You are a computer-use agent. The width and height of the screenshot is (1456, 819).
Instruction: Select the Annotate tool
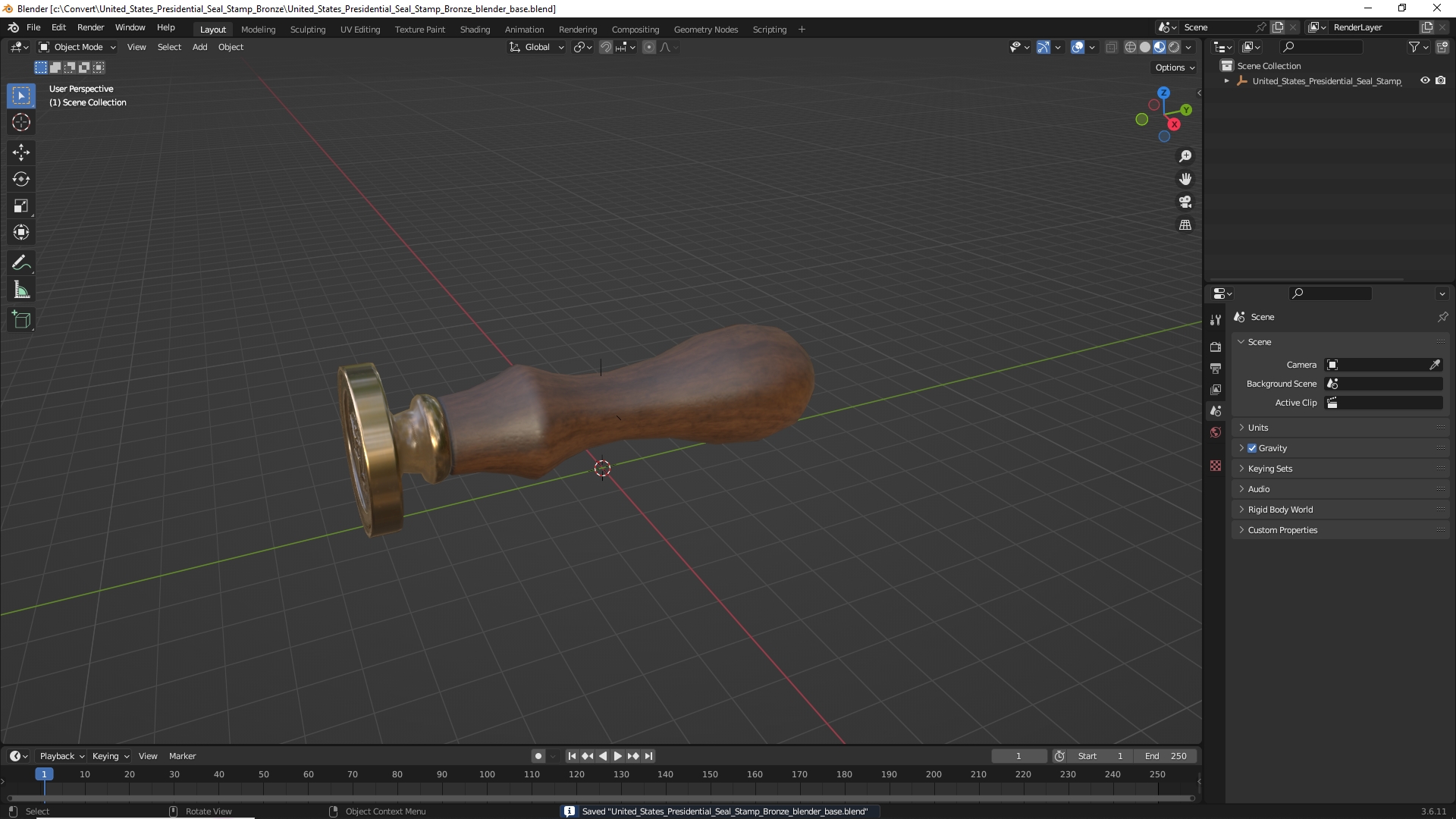[x=21, y=263]
